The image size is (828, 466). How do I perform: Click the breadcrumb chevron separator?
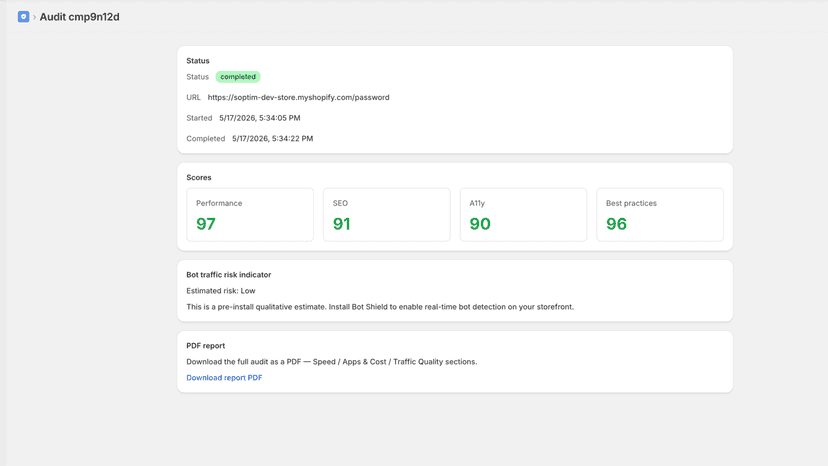(34, 17)
